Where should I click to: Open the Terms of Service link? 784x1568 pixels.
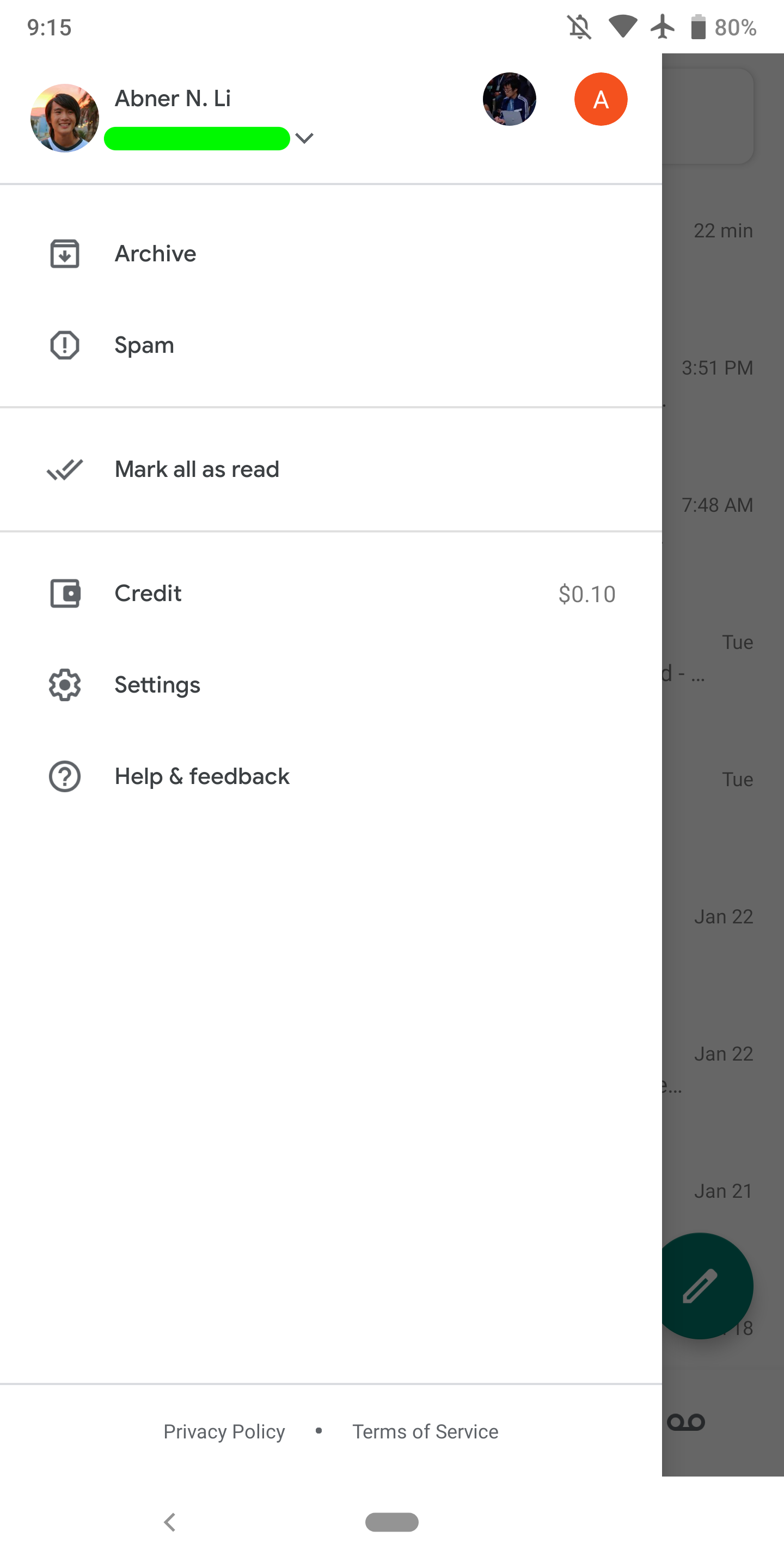(x=425, y=1431)
